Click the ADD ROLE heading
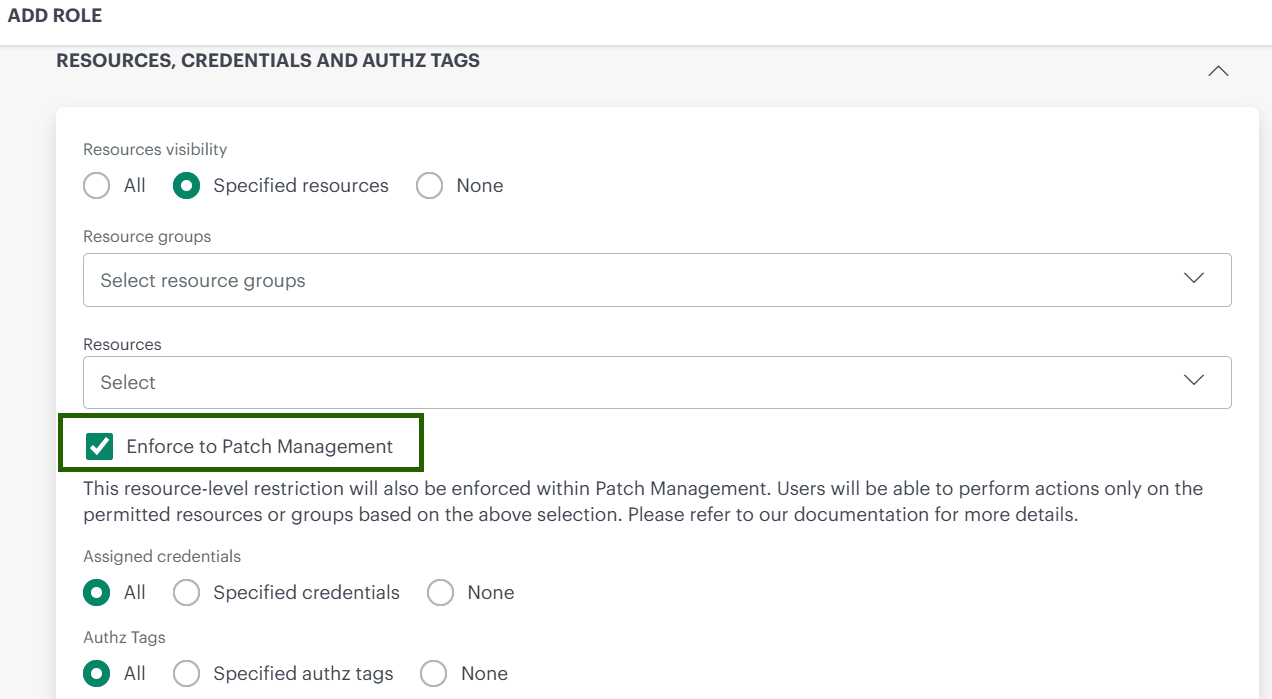Viewport: 1272px width, 699px height. pos(55,15)
